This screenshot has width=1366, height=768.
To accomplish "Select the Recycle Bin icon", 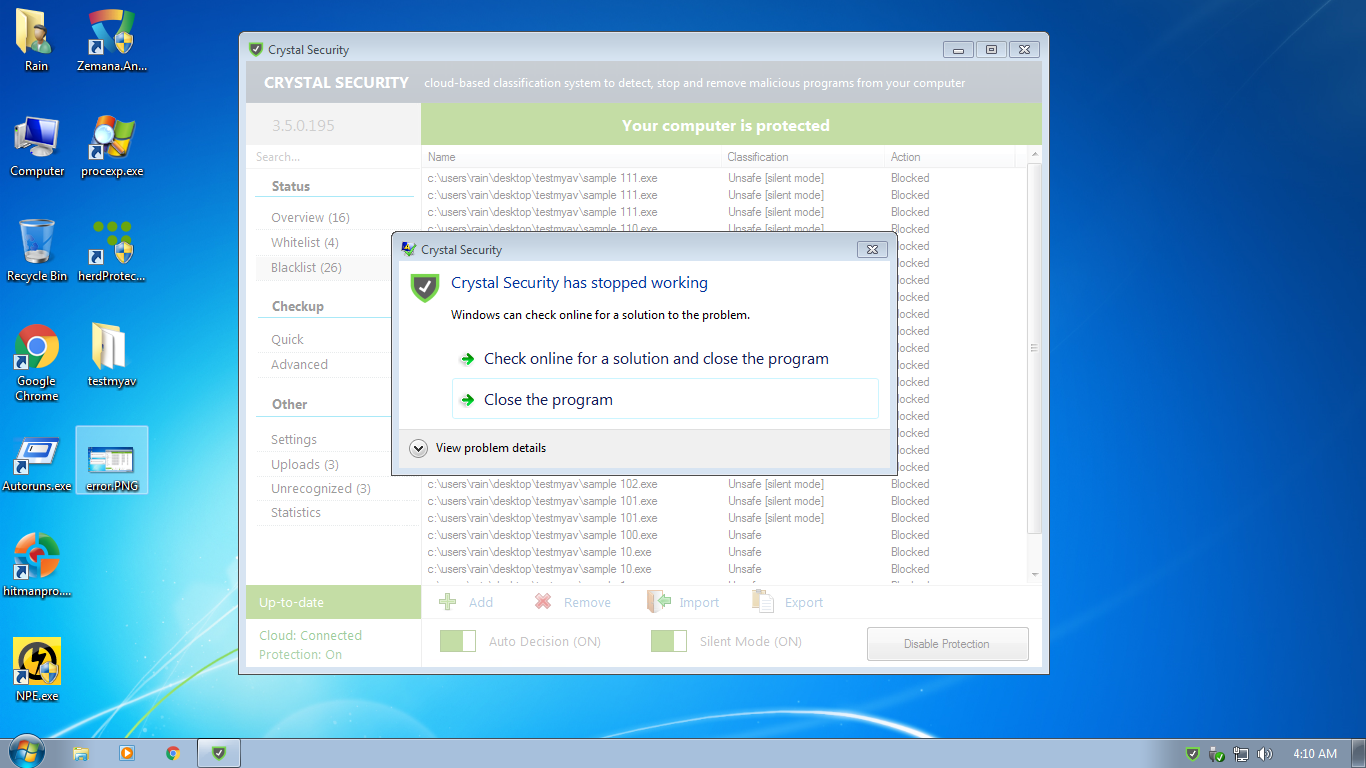I will (x=37, y=250).
